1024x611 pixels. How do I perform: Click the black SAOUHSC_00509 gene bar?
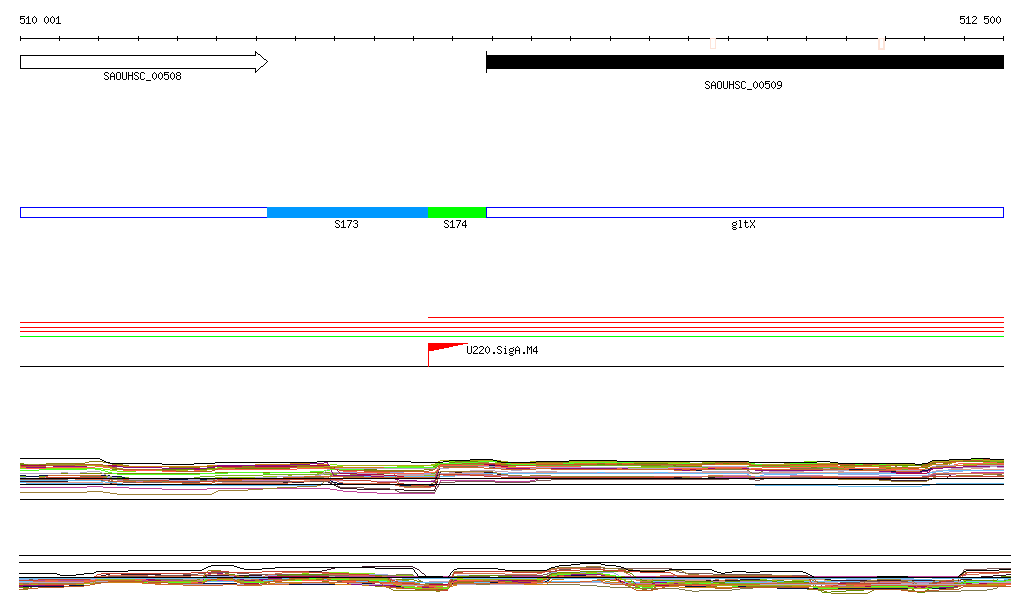click(x=744, y=62)
